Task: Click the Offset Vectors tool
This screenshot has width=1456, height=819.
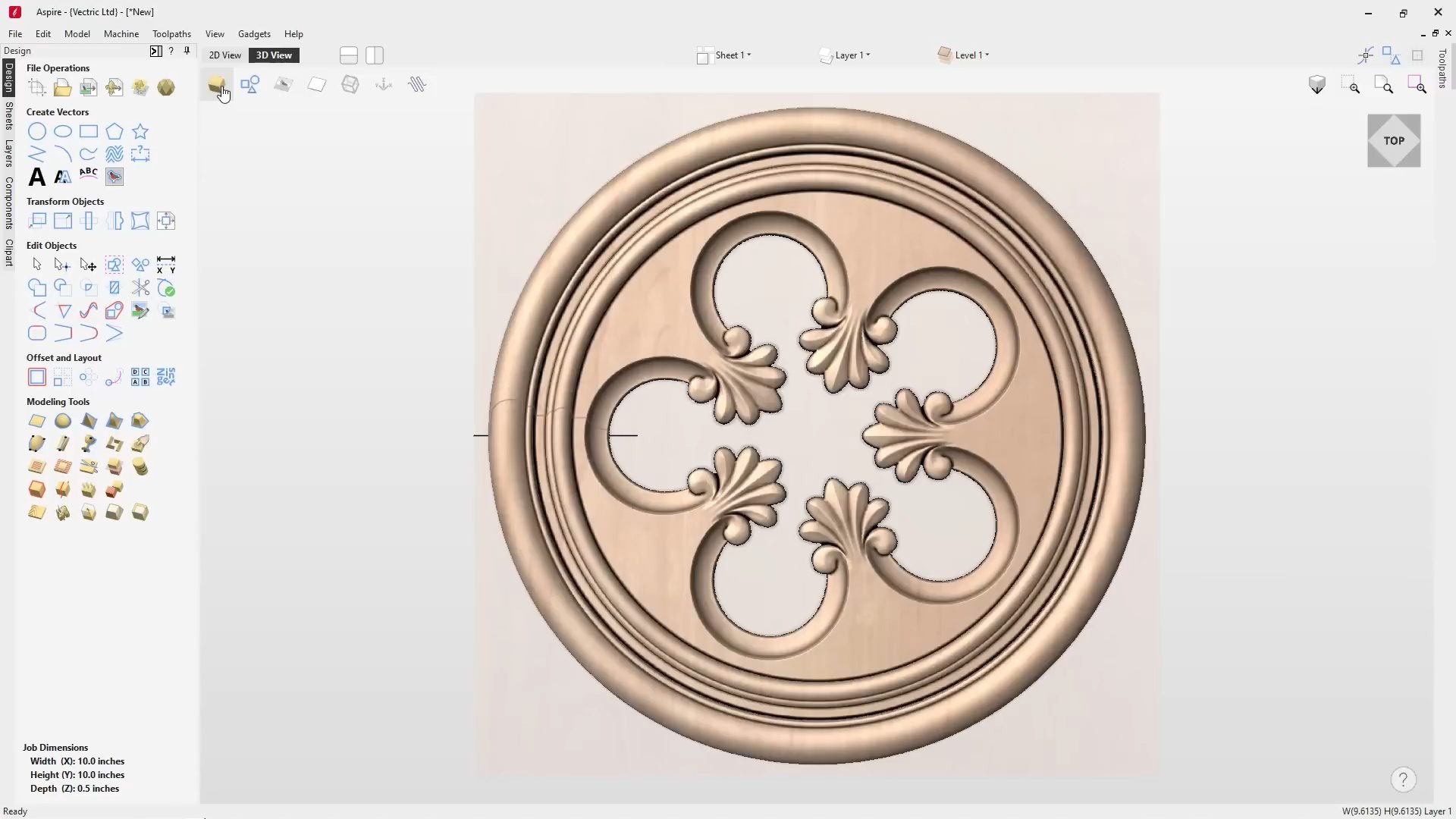Action: 36,377
